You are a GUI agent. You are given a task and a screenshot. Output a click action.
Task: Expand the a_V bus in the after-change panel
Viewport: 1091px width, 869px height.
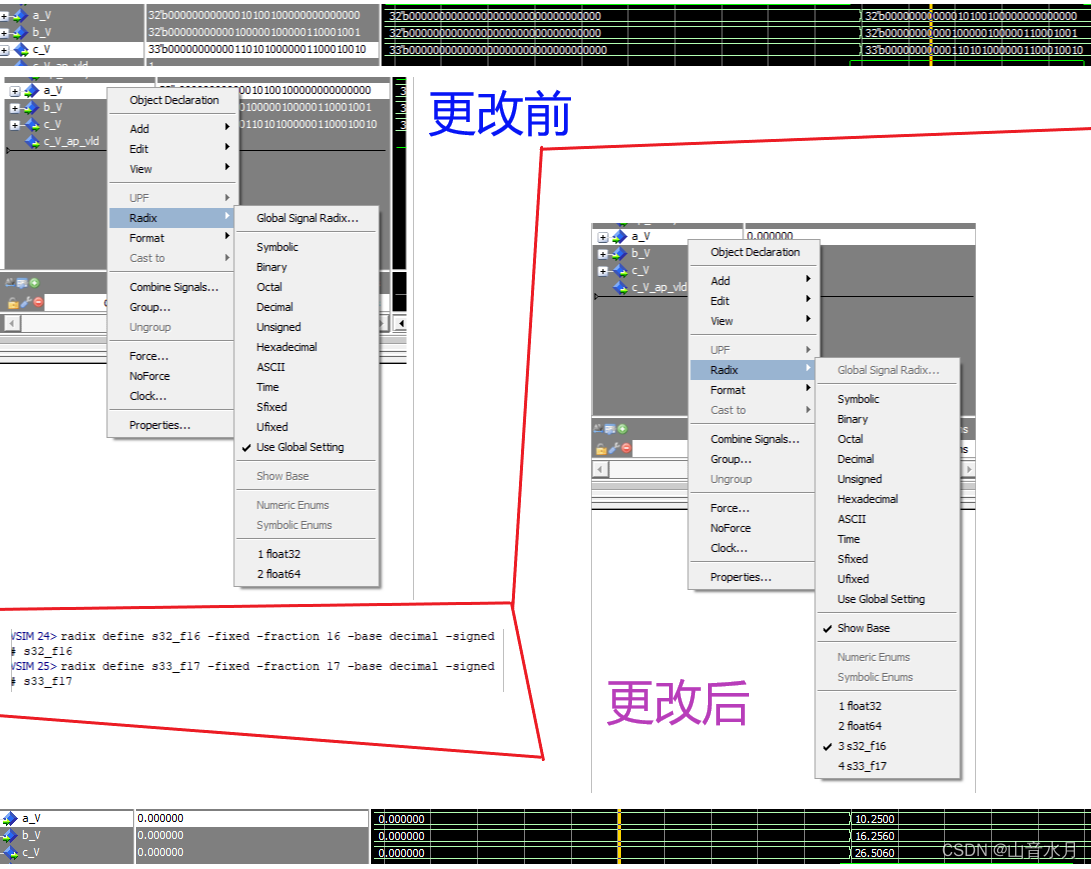(603, 237)
